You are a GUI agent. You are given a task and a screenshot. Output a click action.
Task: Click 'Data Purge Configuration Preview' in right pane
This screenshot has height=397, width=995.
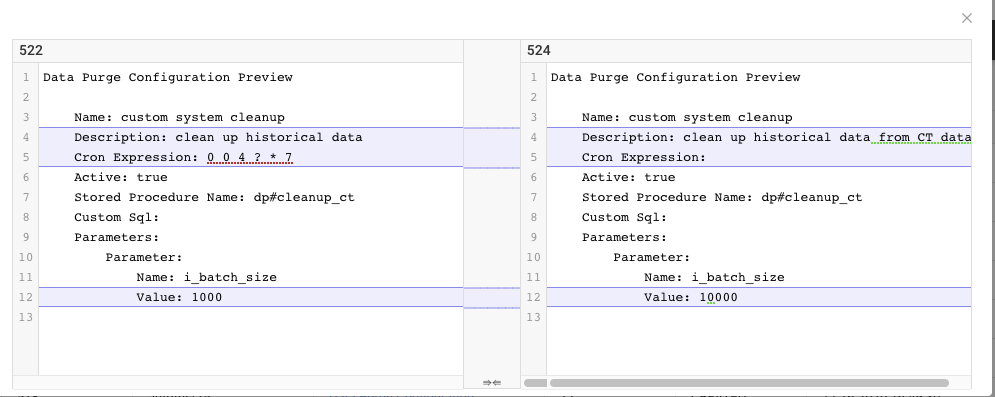pos(676,77)
